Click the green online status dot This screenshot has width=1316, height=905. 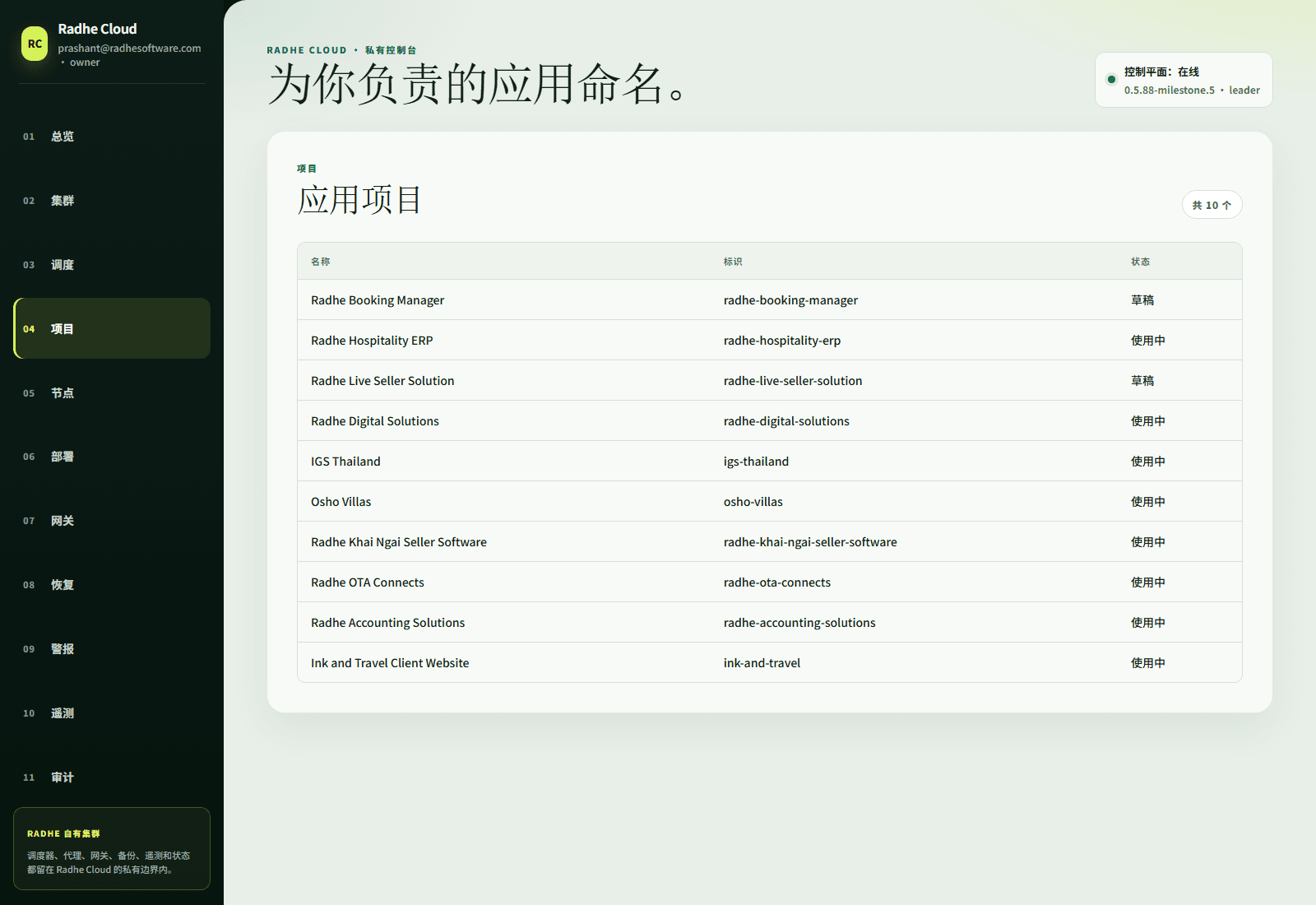coord(1111,80)
